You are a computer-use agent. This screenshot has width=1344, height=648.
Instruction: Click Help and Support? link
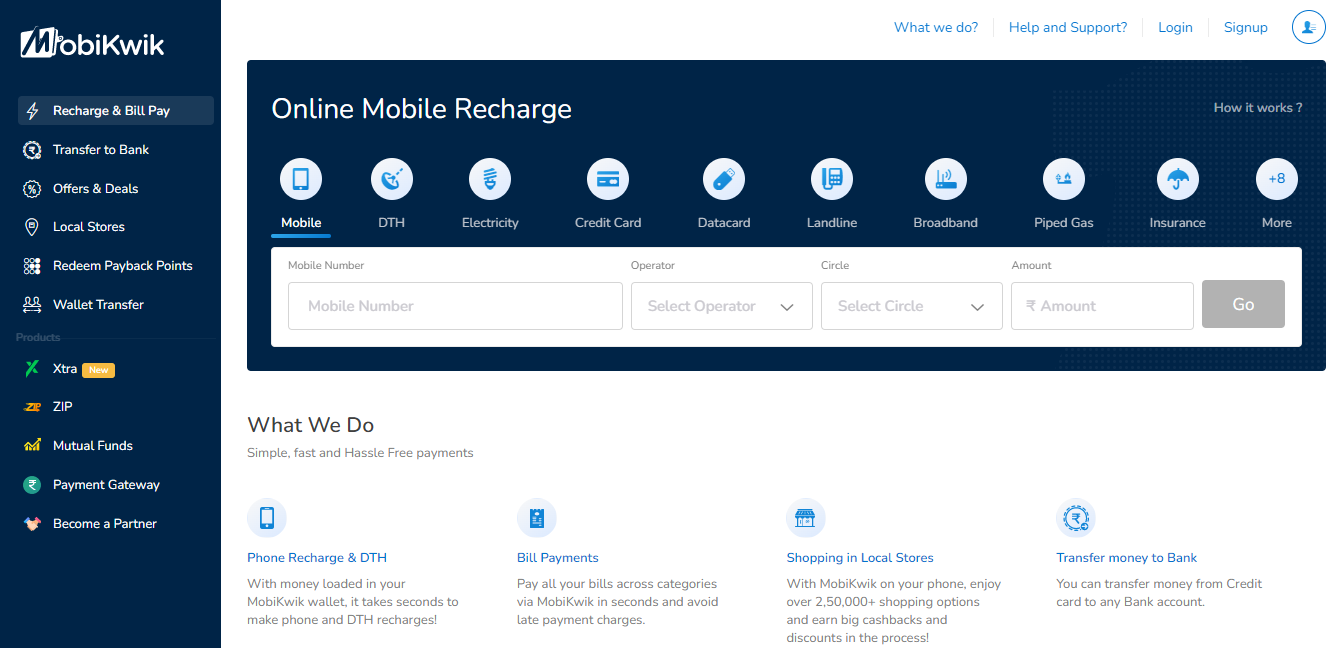(1068, 28)
